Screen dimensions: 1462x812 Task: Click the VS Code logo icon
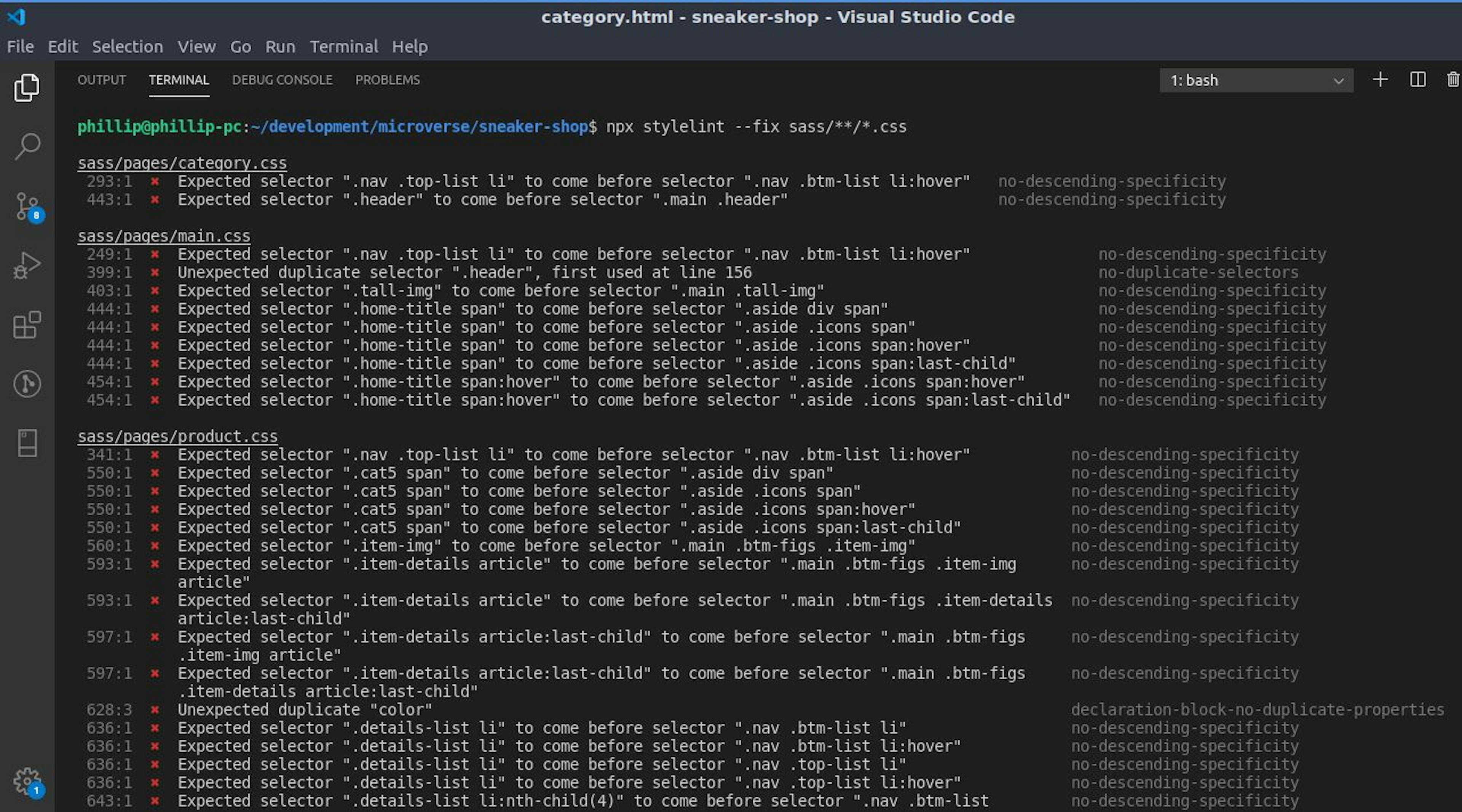pyautogui.click(x=16, y=17)
